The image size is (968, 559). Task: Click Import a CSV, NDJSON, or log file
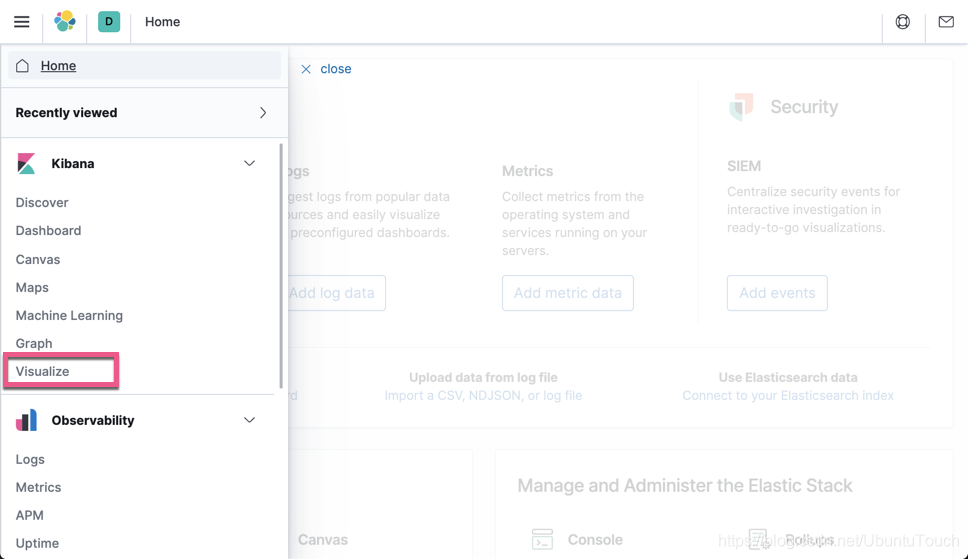(483, 395)
